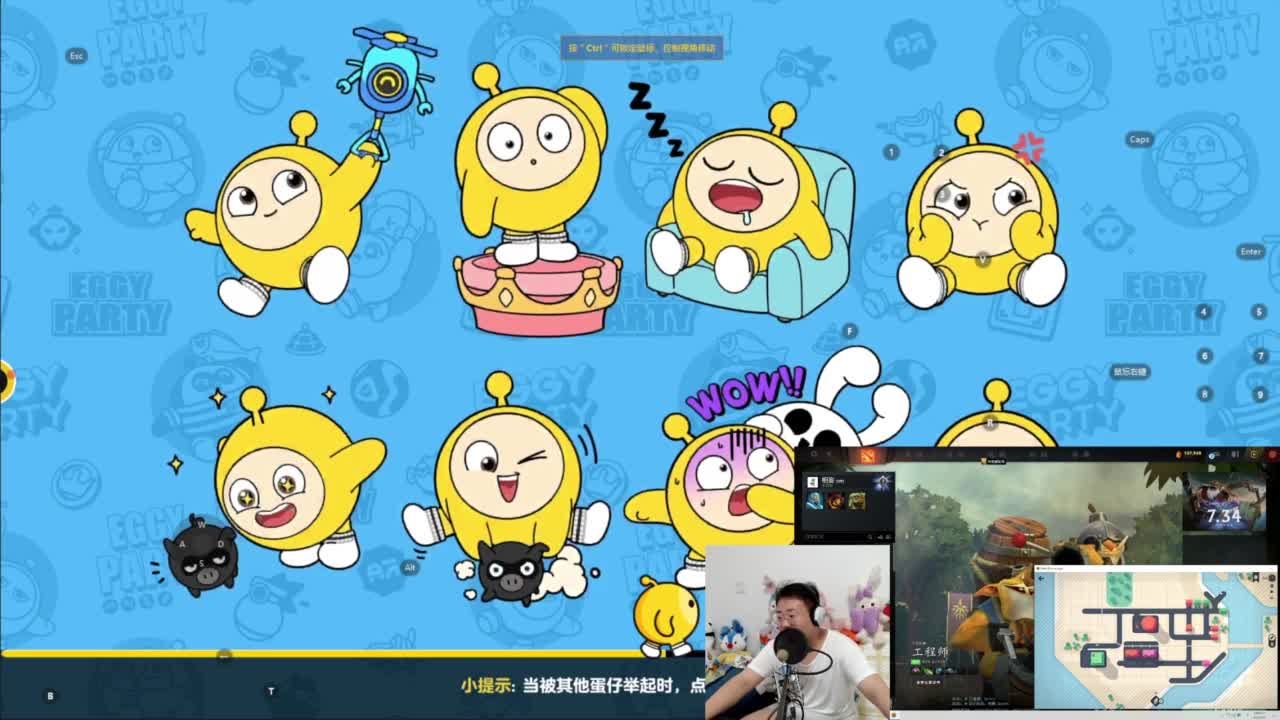Tap the A key on the pig joystick
This screenshot has height=720, width=1280.
182,544
